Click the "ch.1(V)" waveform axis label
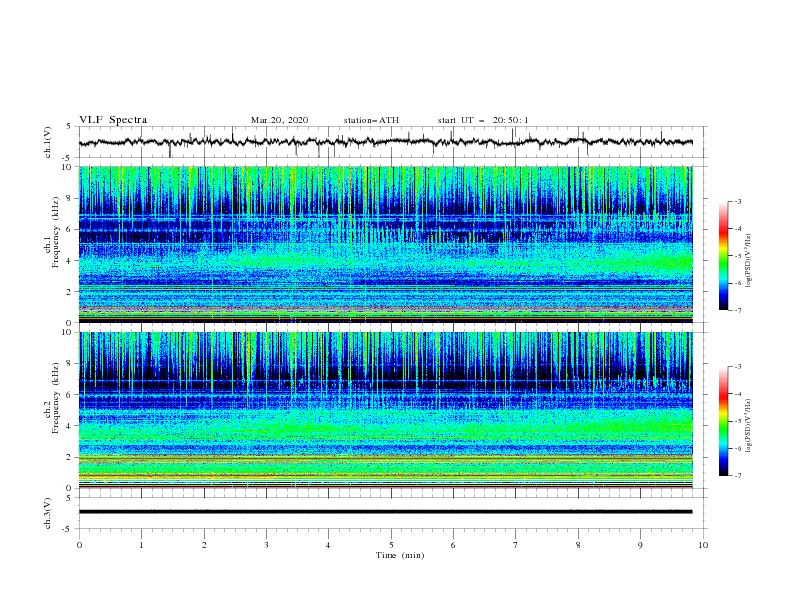Viewport: 792px width, 612px height. (x=48, y=142)
